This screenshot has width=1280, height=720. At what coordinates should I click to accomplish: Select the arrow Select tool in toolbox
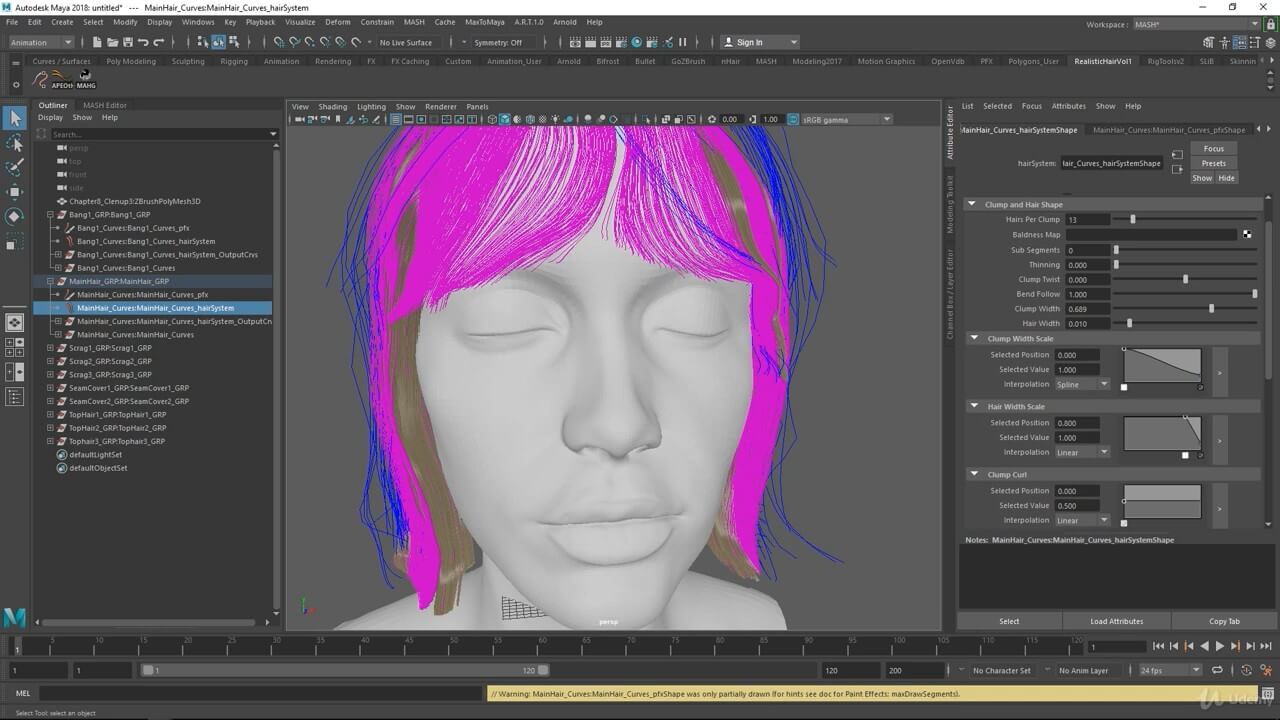coord(14,118)
